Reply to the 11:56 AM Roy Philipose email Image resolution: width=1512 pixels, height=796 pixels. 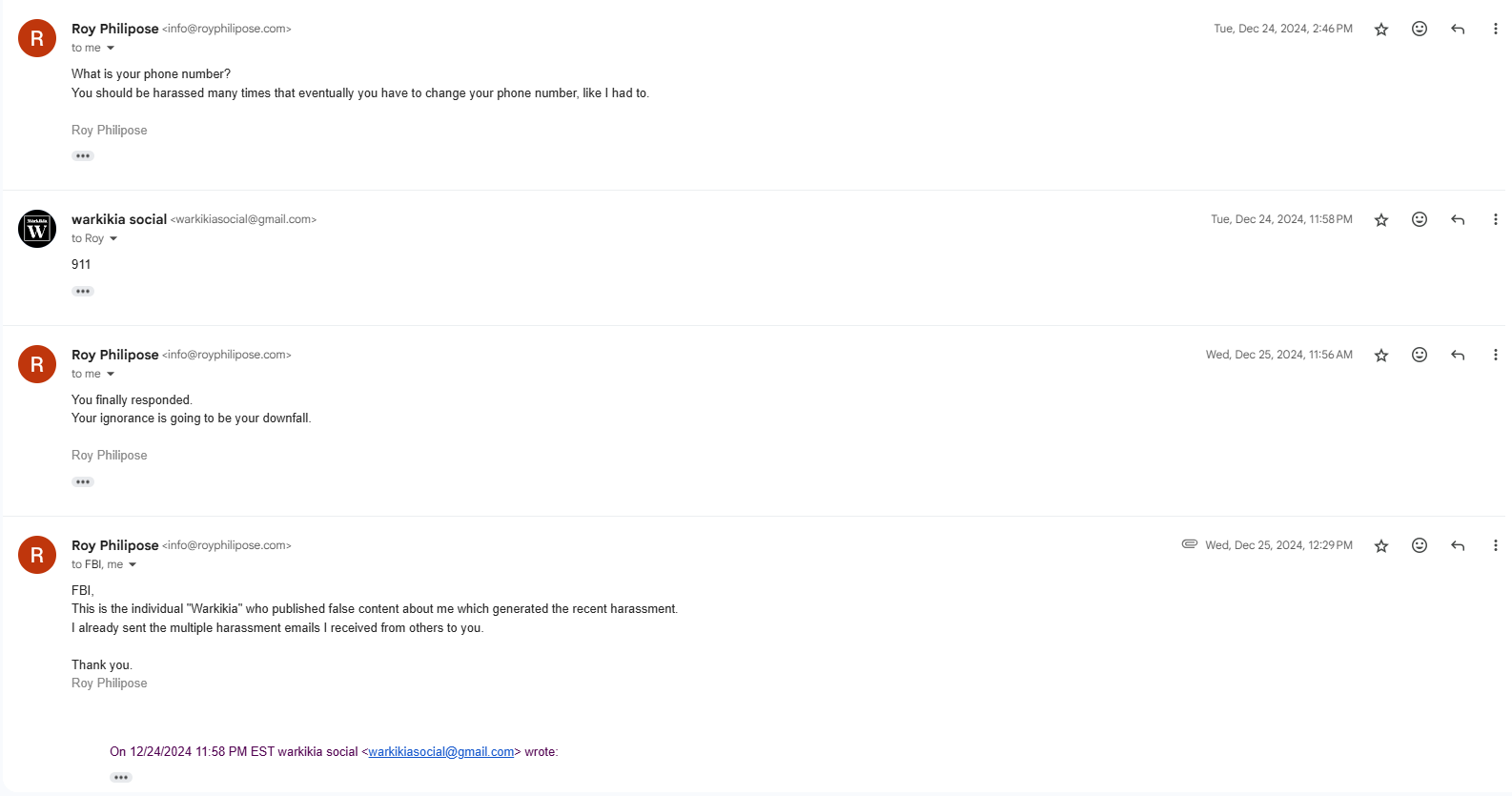pos(1458,356)
